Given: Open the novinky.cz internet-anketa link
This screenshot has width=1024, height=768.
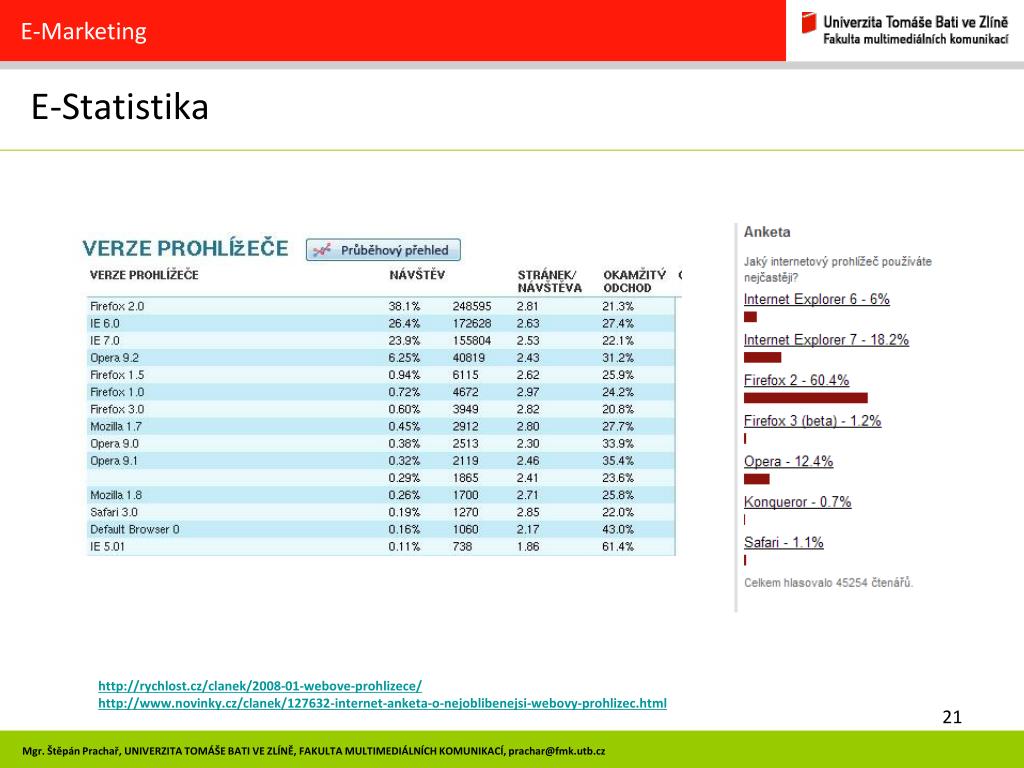Looking at the screenshot, I should coord(382,703).
